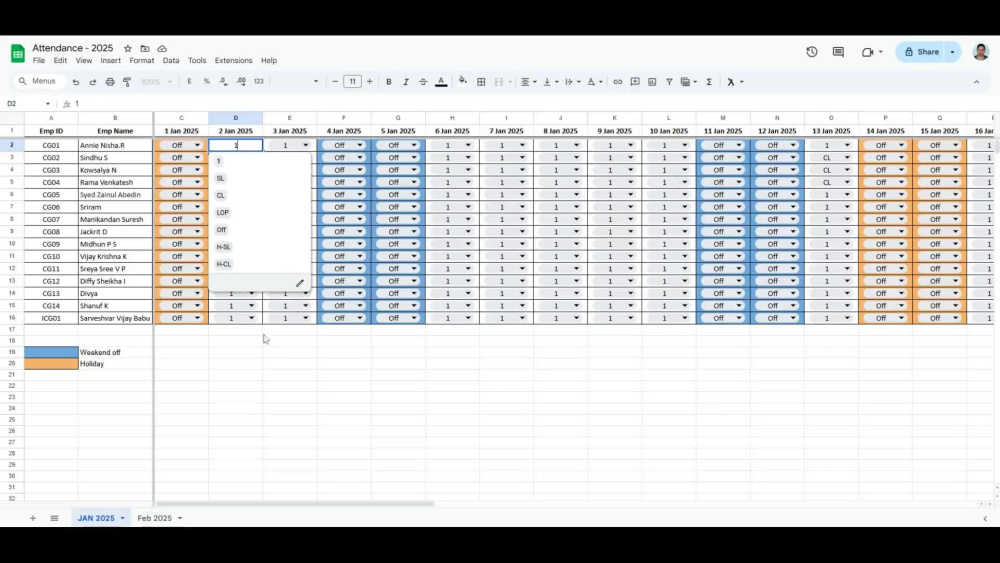Viewport: 1000px width, 563px height.
Task: Switch to the Feb 2025 sheet tab
Action: click(x=154, y=518)
